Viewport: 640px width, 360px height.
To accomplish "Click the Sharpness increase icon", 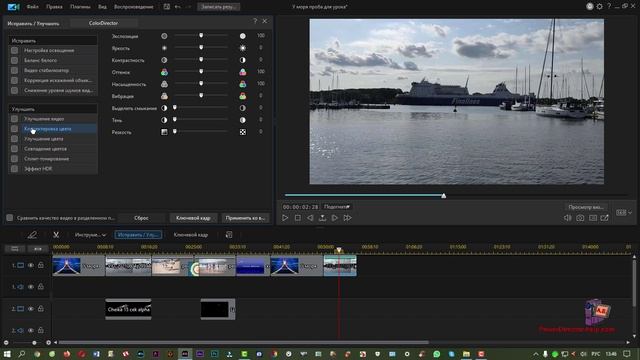I will click(x=242, y=132).
